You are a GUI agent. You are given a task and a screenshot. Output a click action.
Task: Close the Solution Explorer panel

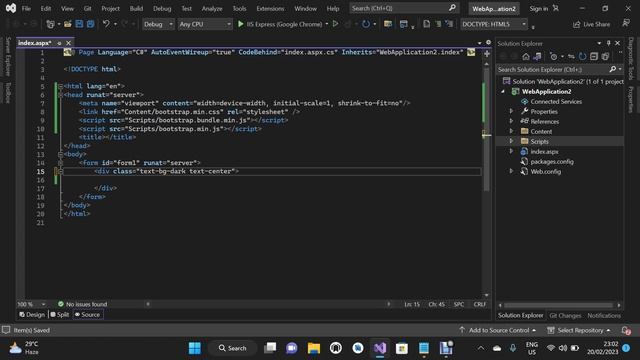pos(618,43)
